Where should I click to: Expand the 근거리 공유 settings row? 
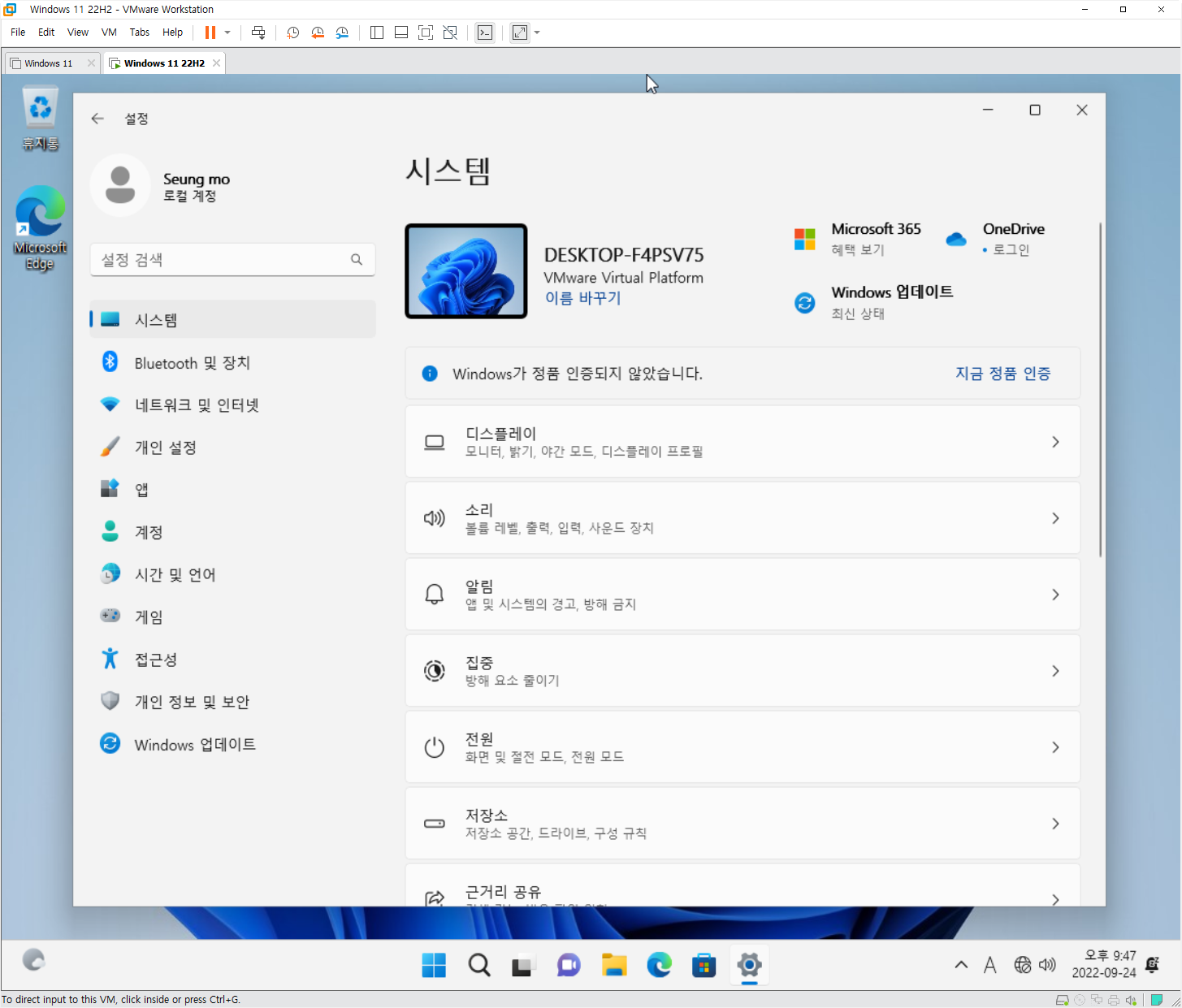pyautogui.click(x=743, y=886)
